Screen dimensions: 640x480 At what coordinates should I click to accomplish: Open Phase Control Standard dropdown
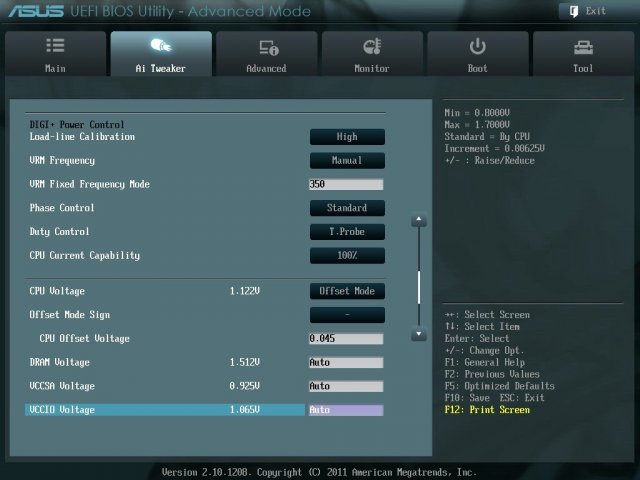(347, 208)
